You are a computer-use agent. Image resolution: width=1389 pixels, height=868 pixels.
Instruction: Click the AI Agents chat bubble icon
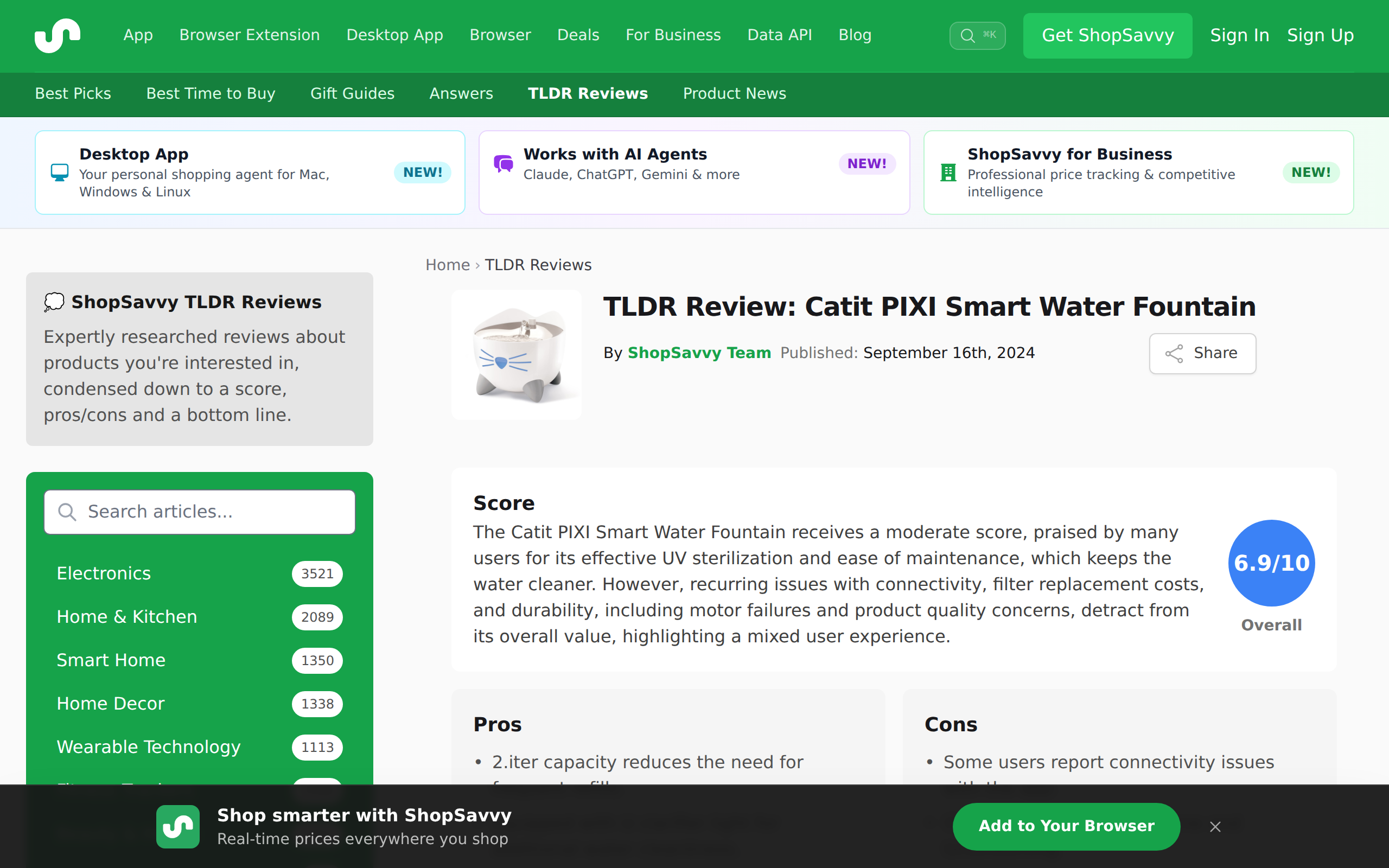coord(504,164)
